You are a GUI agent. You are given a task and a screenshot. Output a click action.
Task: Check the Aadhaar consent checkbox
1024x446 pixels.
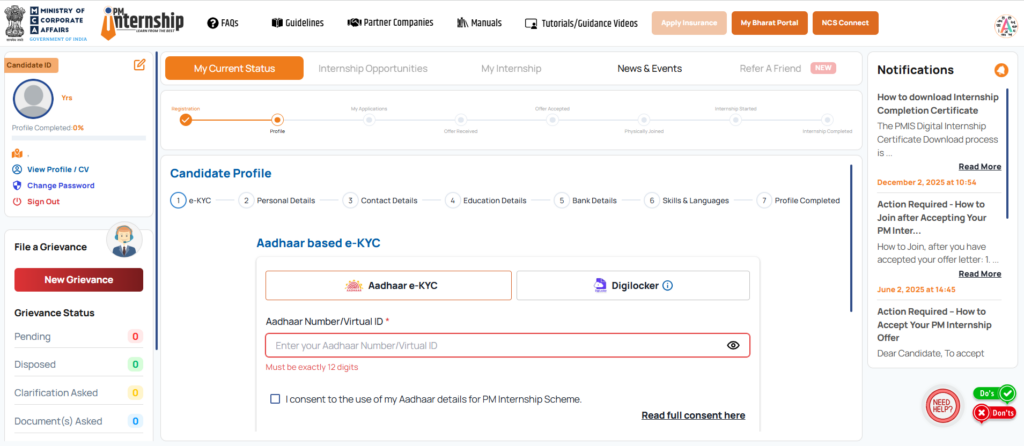[x=275, y=399]
